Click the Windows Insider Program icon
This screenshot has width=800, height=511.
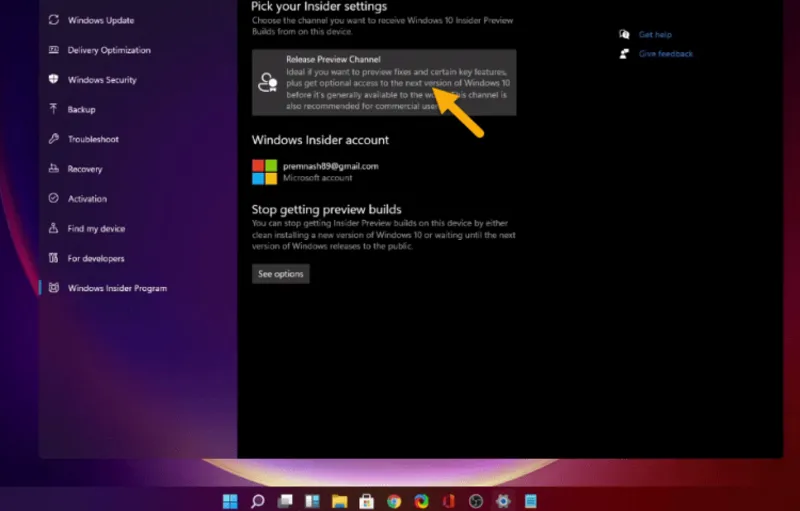point(54,288)
